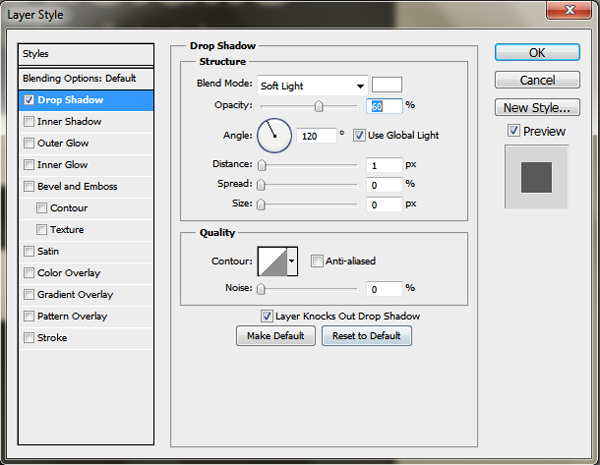Enable the Inner Shadow checkbox
The image size is (600, 465).
29,122
